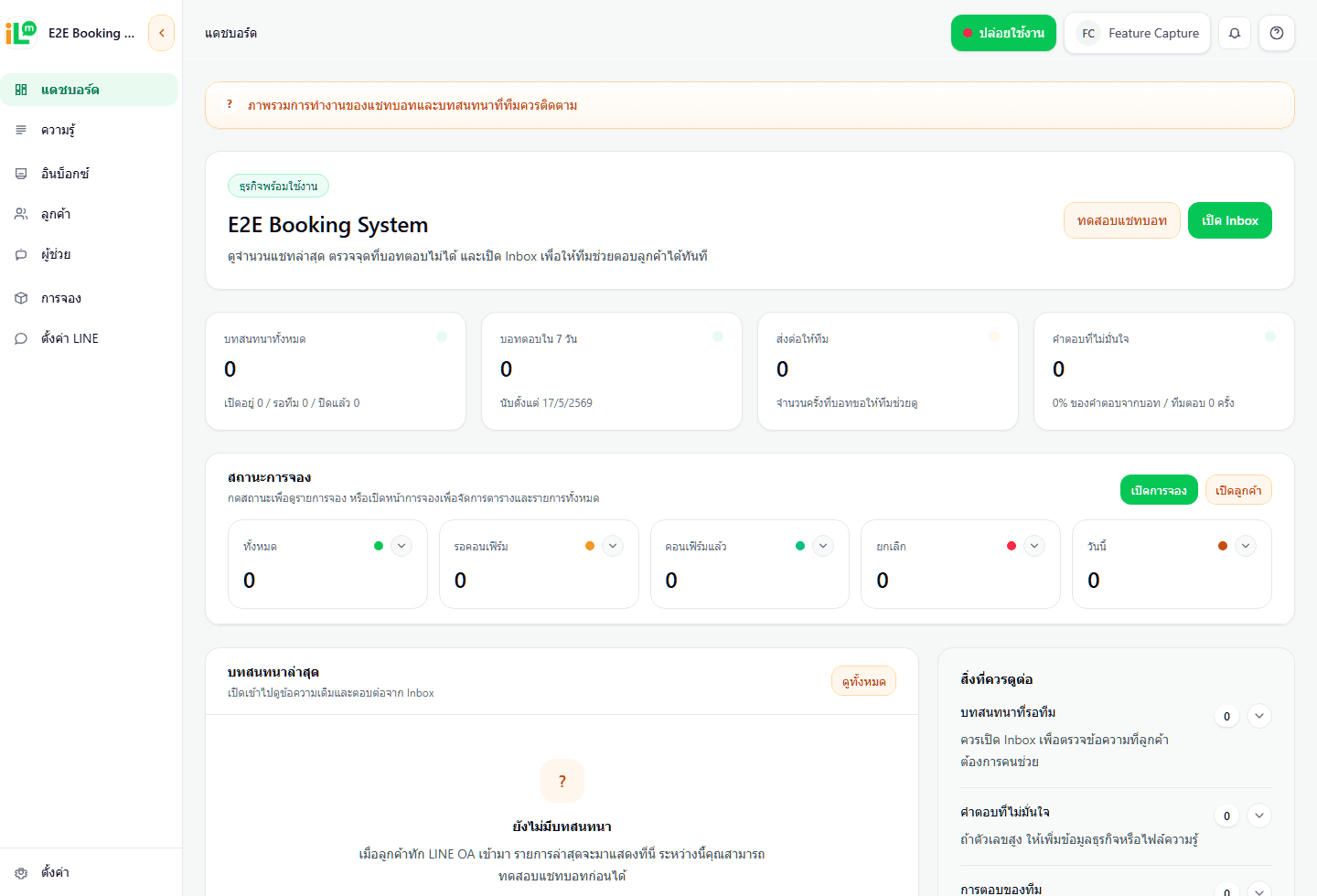Click the เปิดลูกค้า button
The image size is (1317, 896).
[x=1238, y=490]
